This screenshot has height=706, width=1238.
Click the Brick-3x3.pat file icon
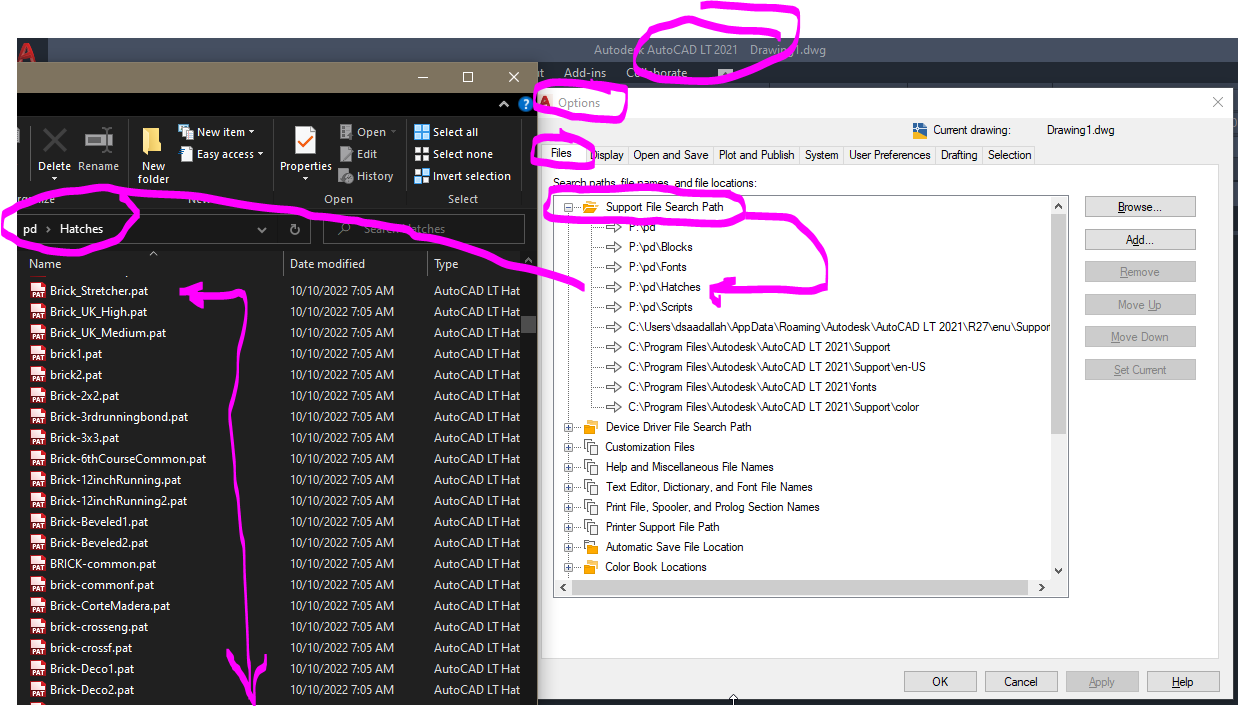pyautogui.click(x=38, y=438)
